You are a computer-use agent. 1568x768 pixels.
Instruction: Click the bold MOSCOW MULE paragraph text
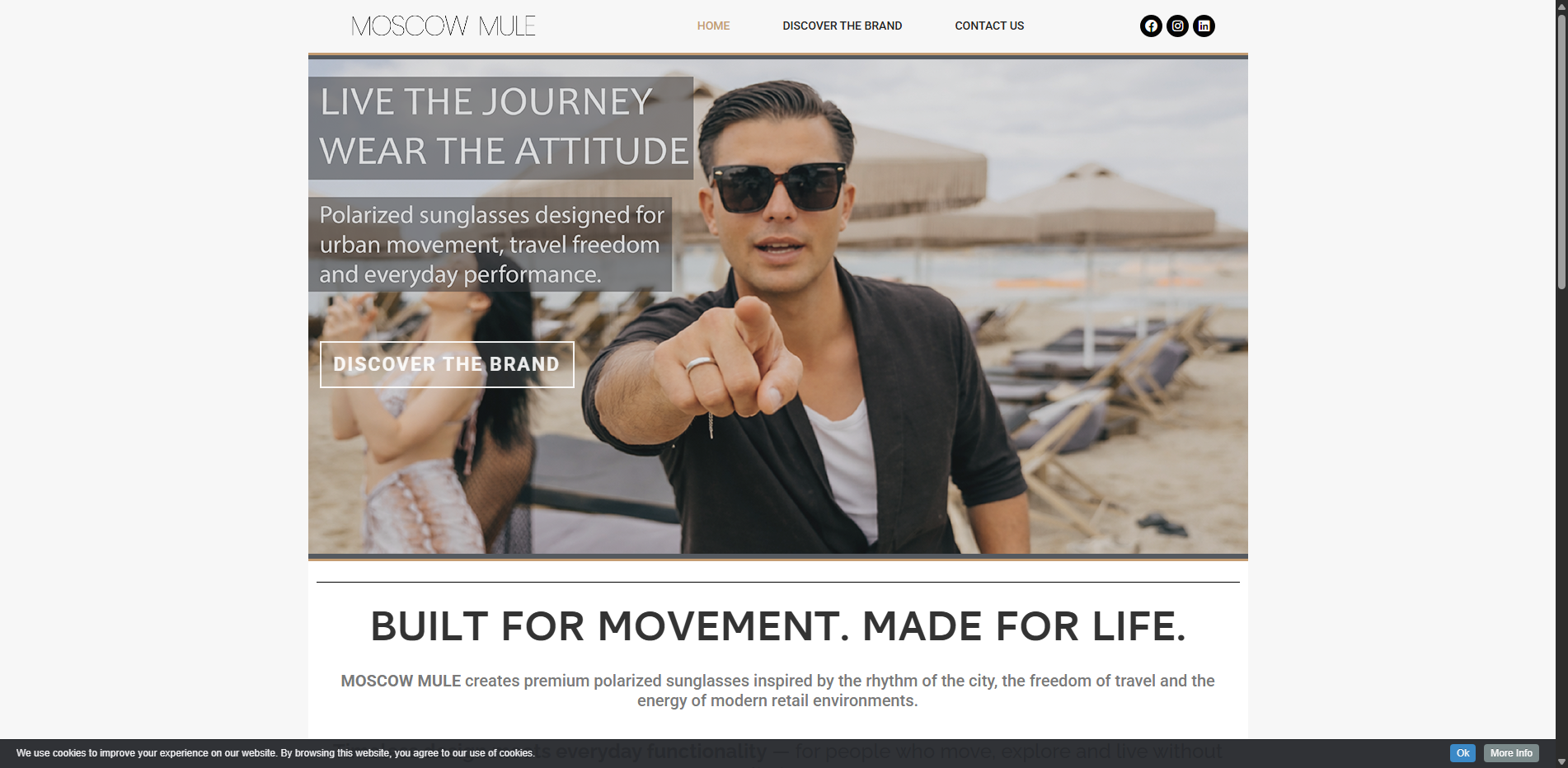(401, 681)
